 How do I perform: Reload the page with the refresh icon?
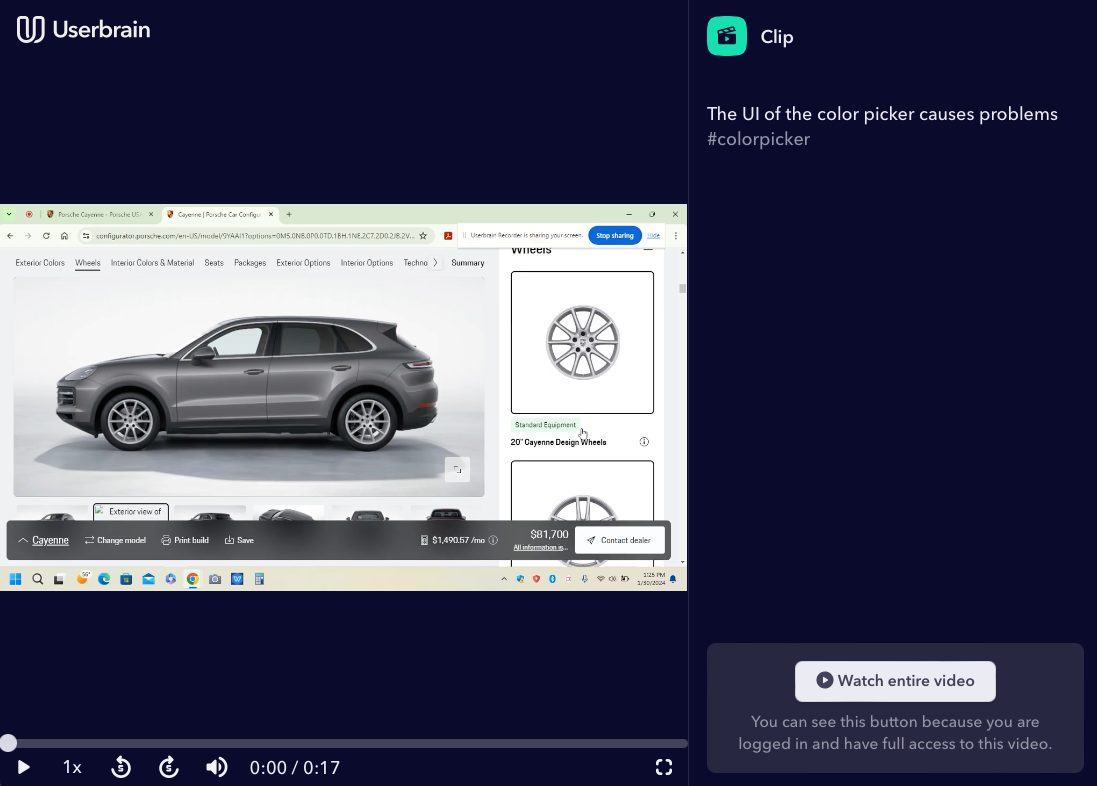tap(46, 236)
